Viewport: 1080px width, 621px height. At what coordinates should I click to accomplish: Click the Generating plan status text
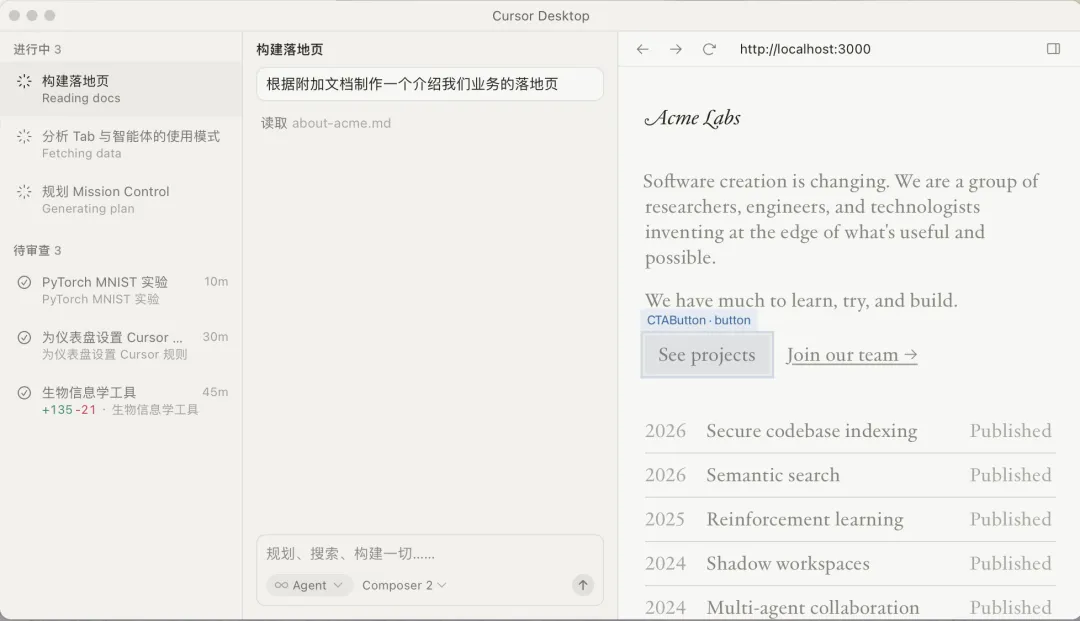[88, 209]
